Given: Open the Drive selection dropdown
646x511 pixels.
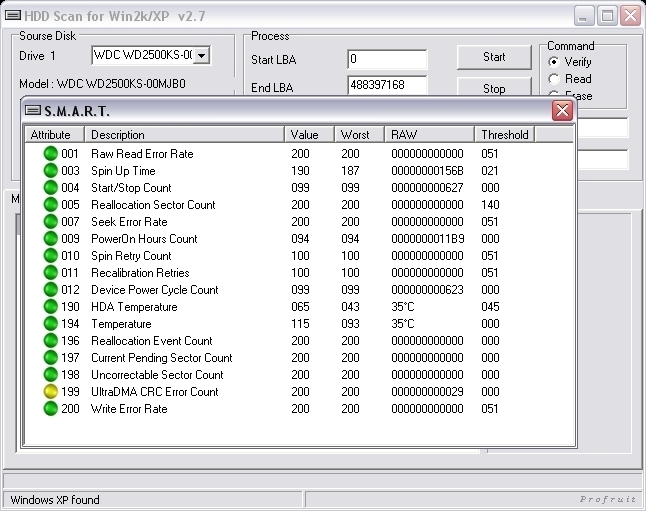Looking at the screenshot, I should (201, 55).
